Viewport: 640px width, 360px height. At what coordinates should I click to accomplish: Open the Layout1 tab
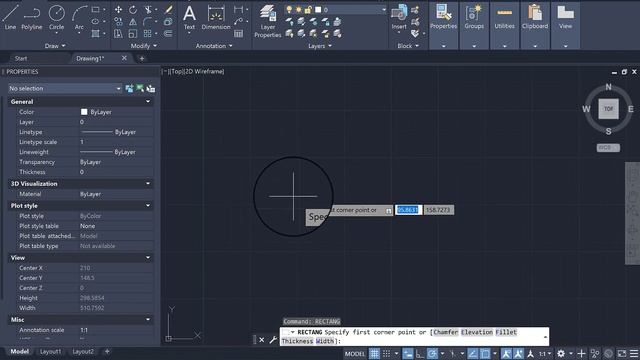pyautogui.click(x=50, y=351)
